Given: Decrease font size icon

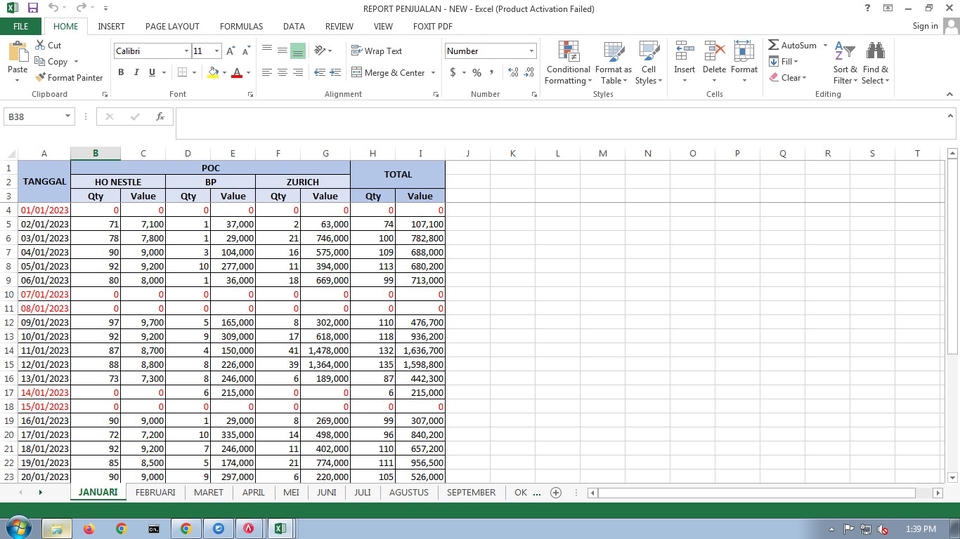Looking at the screenshot, I should click(x=246, y=51).
